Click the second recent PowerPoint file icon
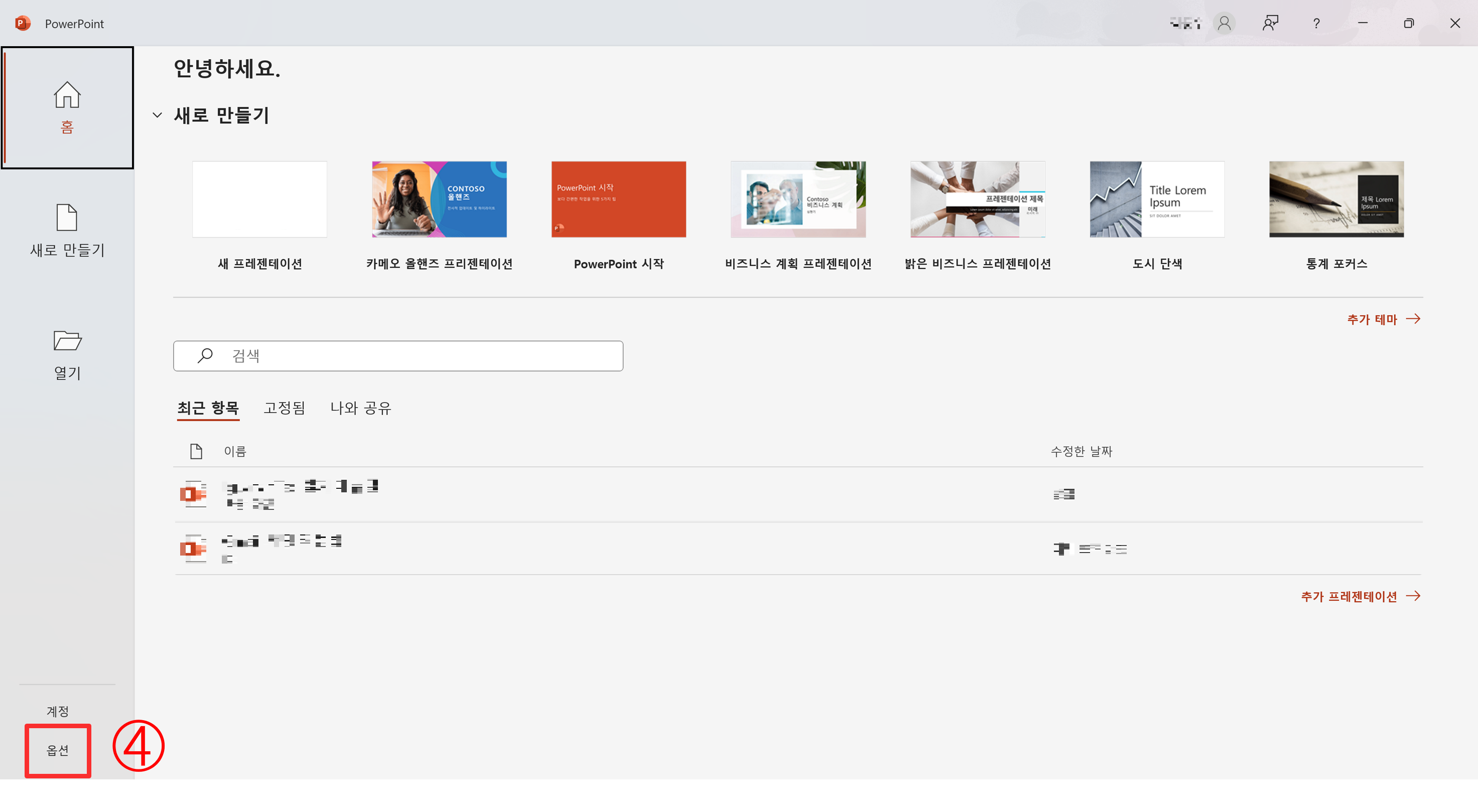Screen dimensions: 1478x812 tap(193, 549)
